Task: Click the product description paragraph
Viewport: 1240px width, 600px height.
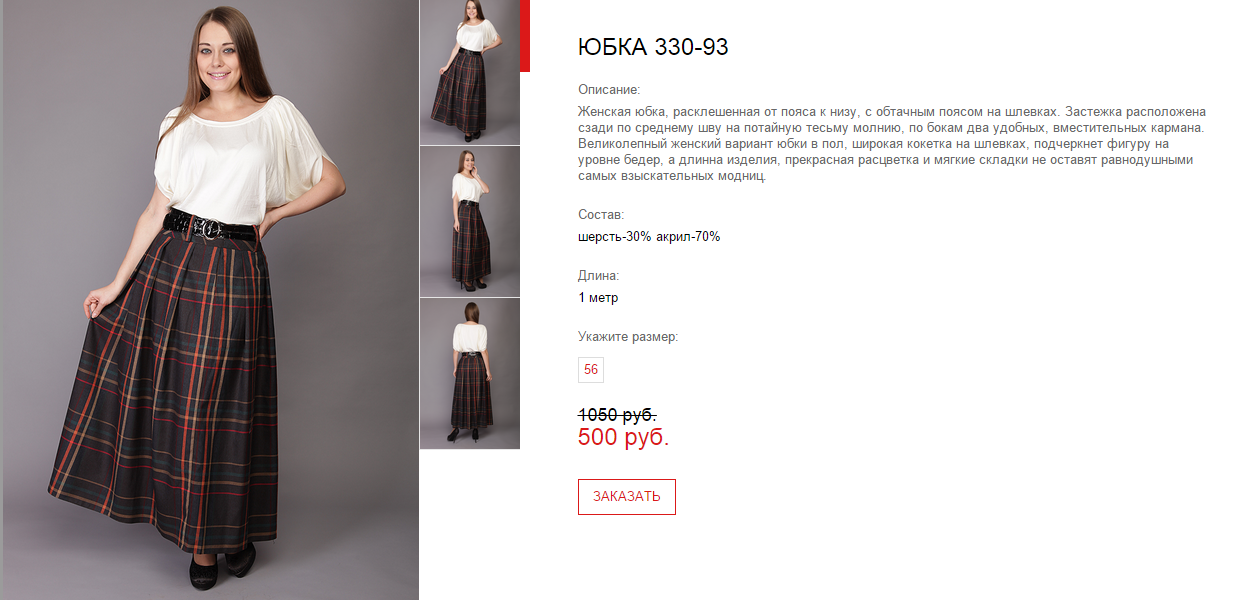Action: point(892,143)
